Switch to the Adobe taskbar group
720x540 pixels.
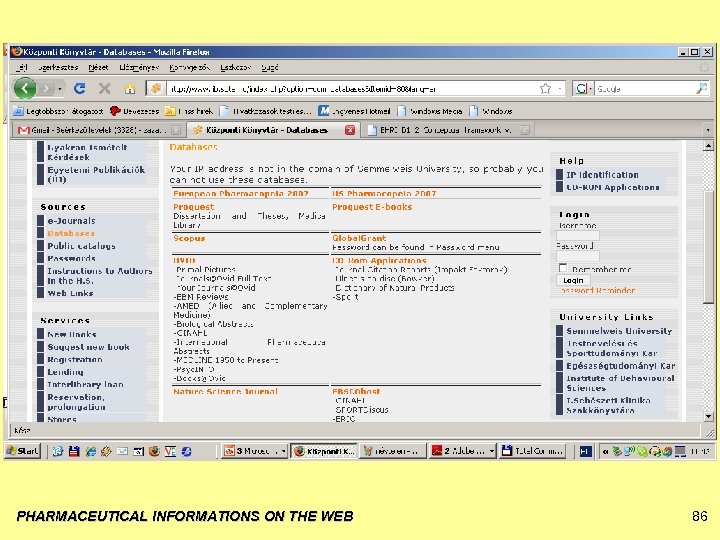point(463,451)
